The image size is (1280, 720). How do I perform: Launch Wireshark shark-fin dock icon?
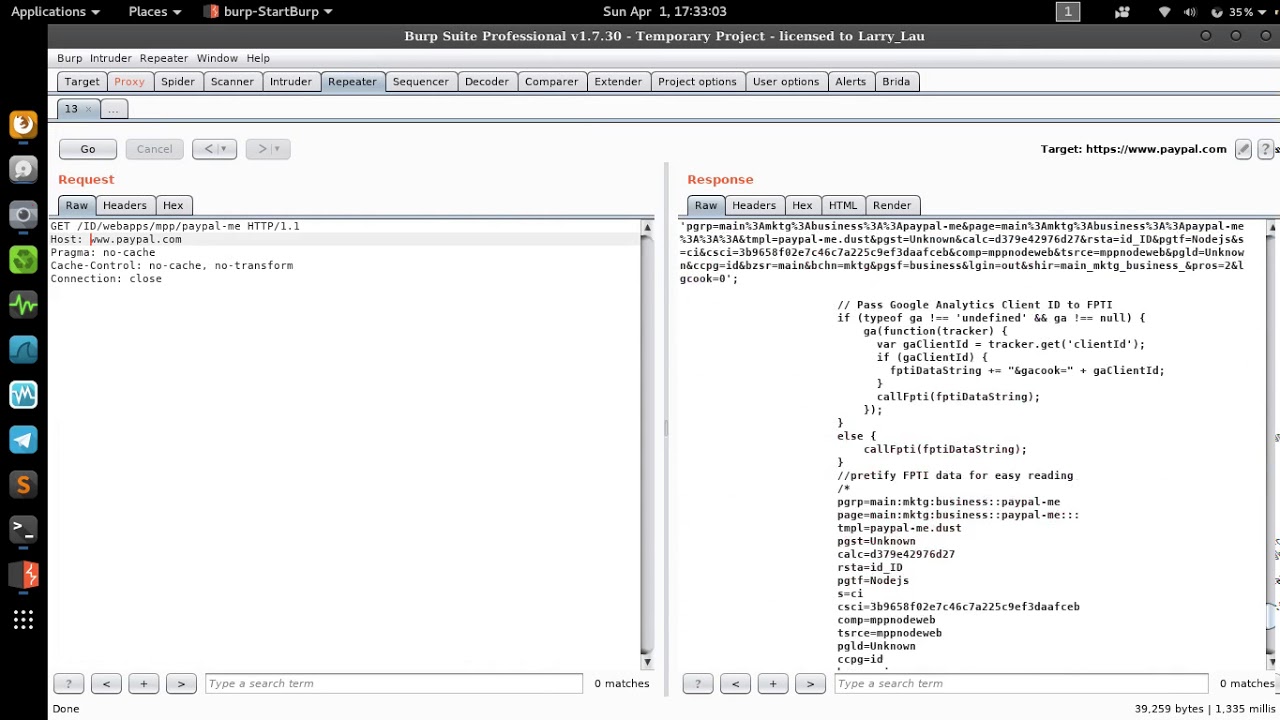click(x=23, y=349)
